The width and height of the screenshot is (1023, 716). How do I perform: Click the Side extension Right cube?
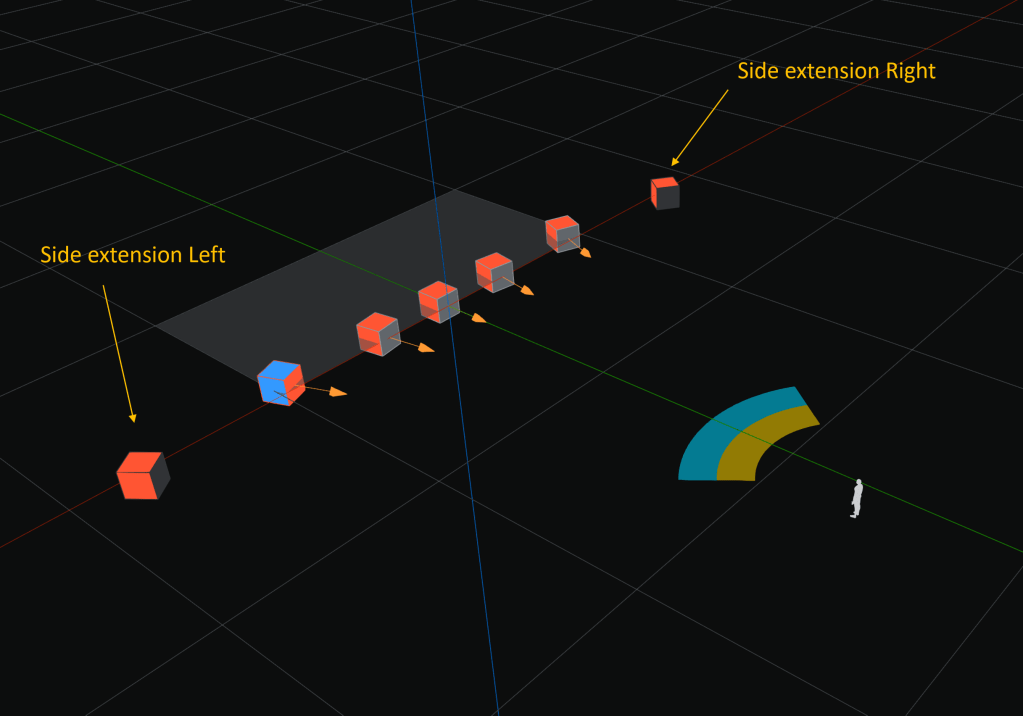click(x=665, y=193)
